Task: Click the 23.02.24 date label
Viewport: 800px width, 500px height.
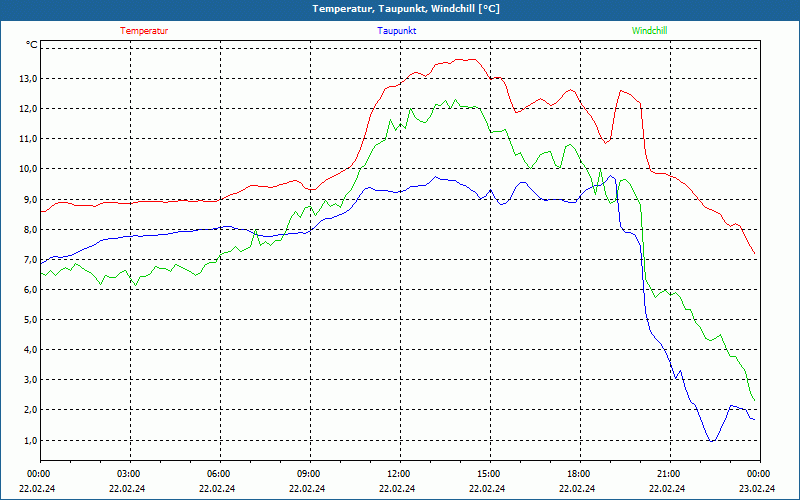Action: tap(757, 488)
